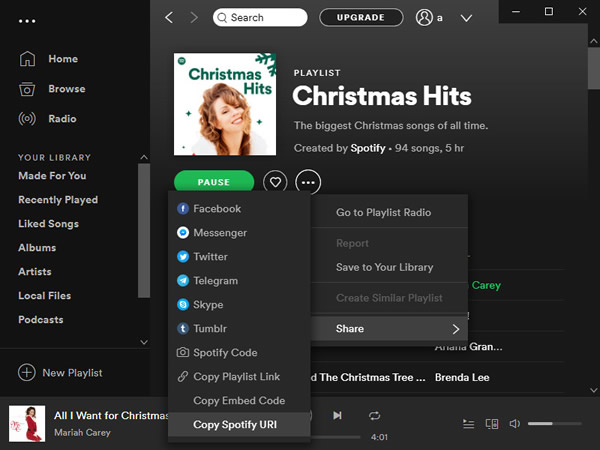The width and height of the screenshot is (600, 450).
Task: Create a New Playlist
Action: [x=60, y=373]
